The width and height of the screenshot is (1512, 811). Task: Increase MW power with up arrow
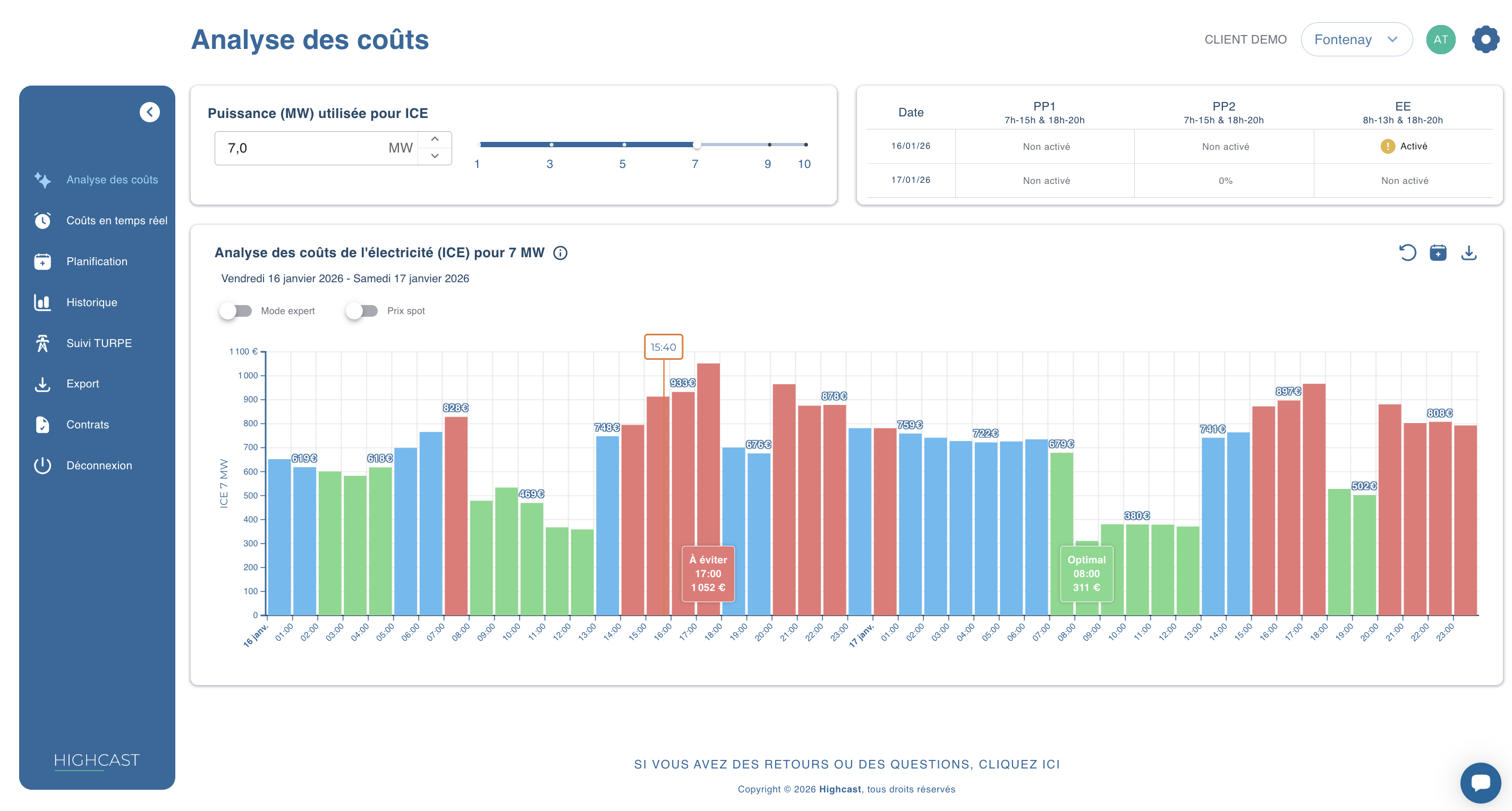435,139
